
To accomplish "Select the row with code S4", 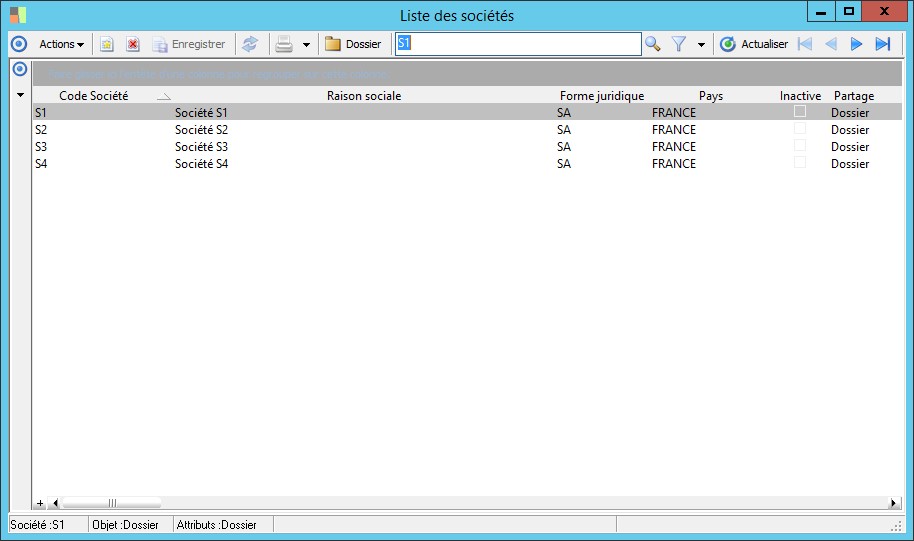I will pos(467,163).
